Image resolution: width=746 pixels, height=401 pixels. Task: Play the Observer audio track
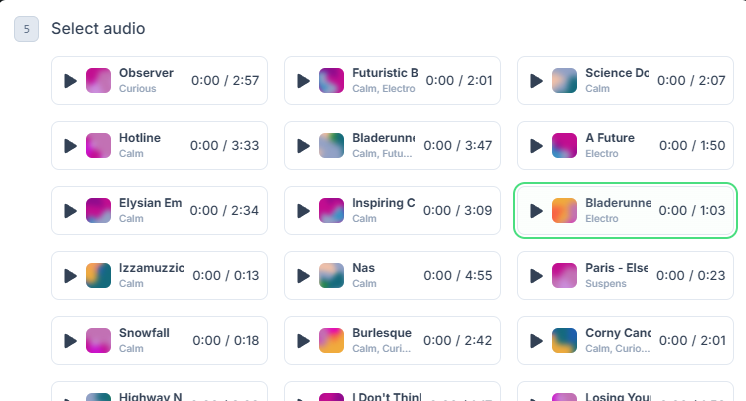[70, 81]
